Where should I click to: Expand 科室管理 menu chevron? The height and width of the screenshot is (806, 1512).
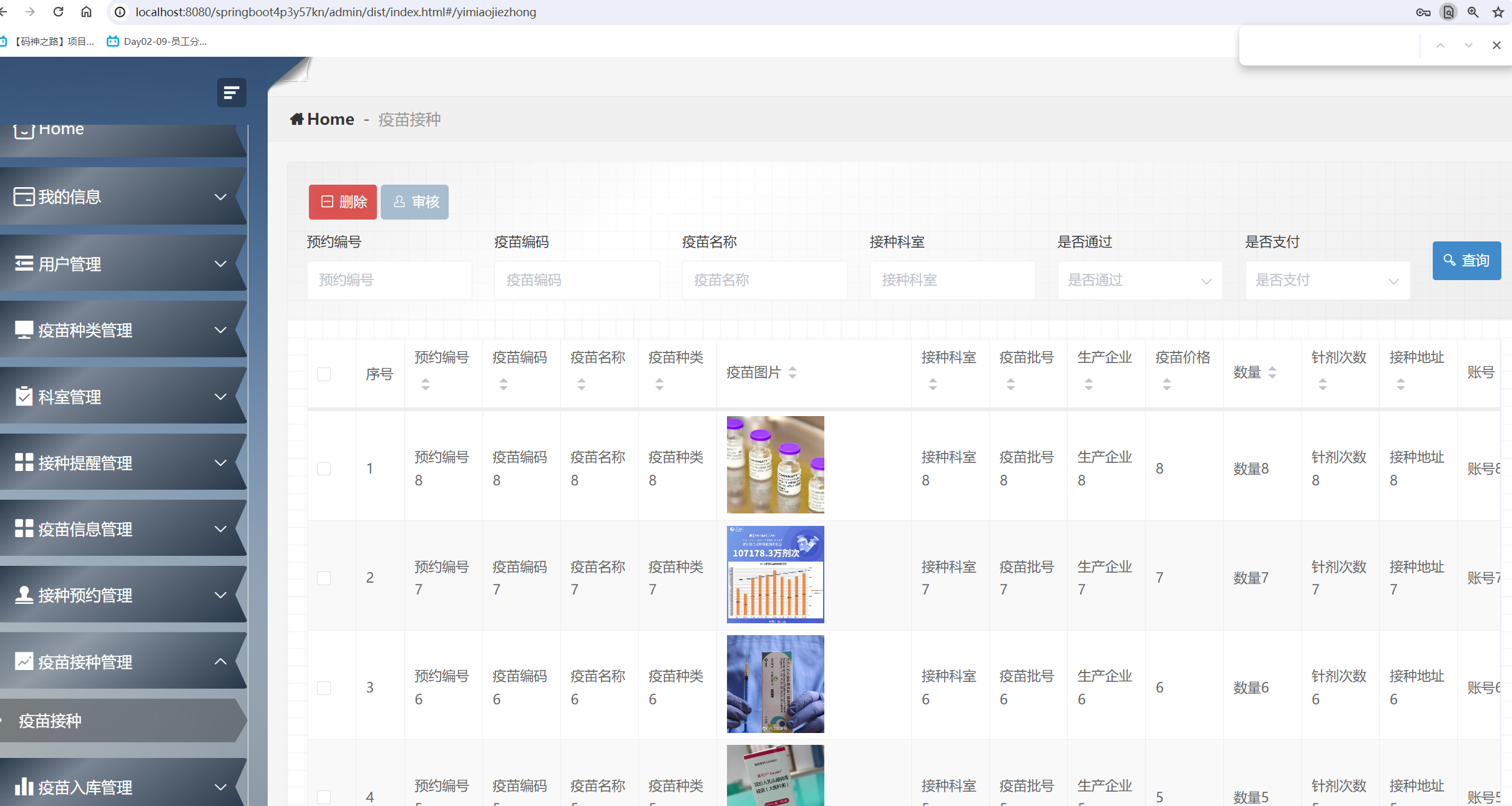point(220,396)
